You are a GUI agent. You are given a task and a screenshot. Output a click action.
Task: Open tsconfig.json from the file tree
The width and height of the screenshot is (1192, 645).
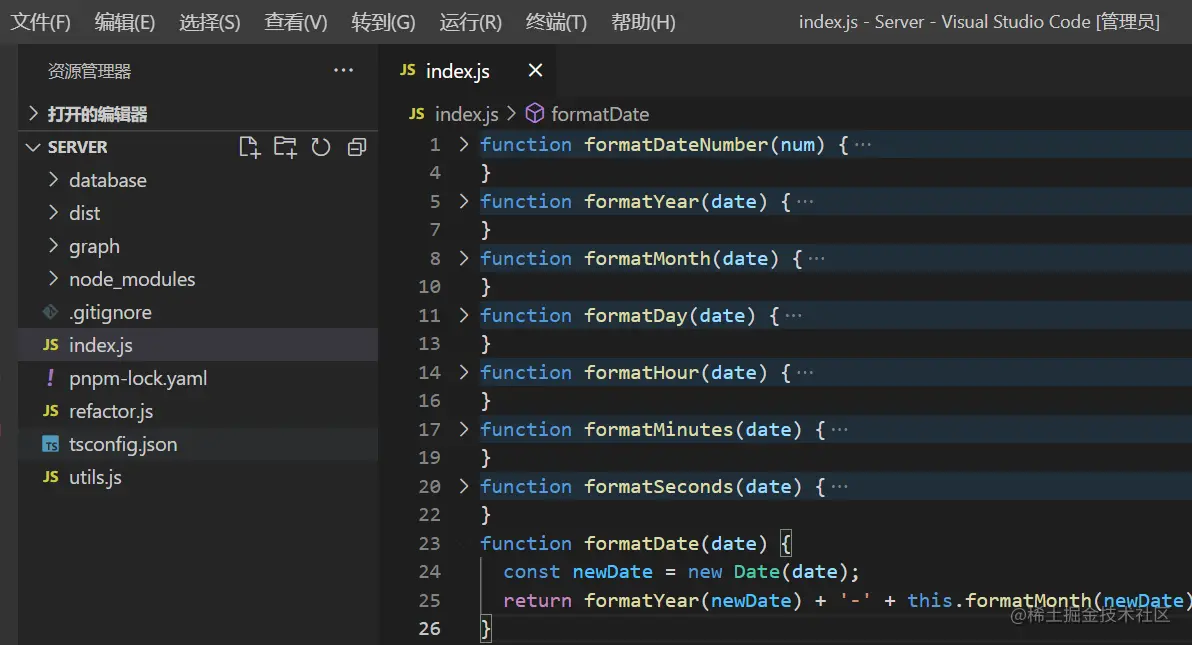click(x=122, y=444)
